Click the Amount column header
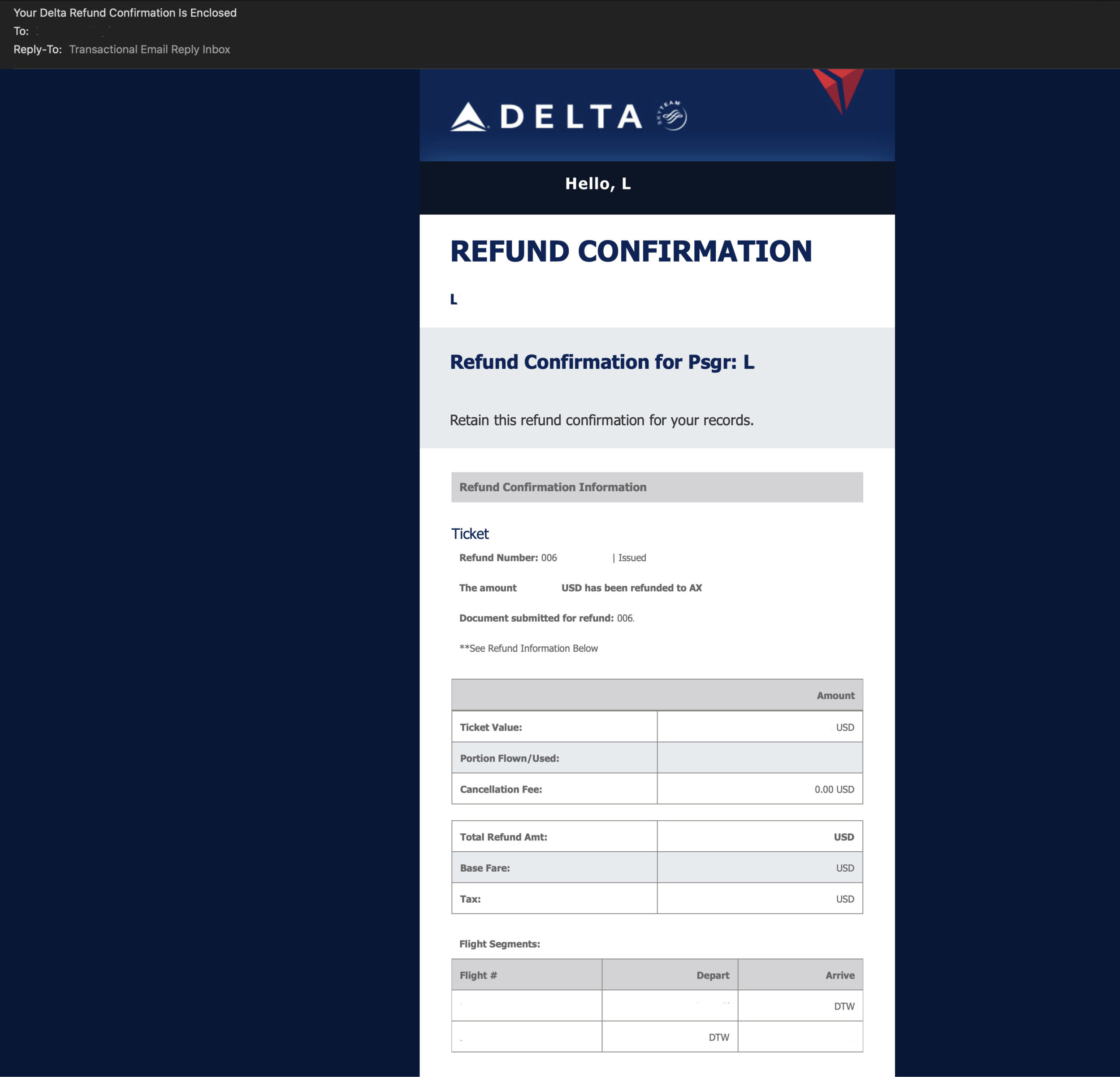Viewport: 1120px width, 1077px height. pos(835,696)
